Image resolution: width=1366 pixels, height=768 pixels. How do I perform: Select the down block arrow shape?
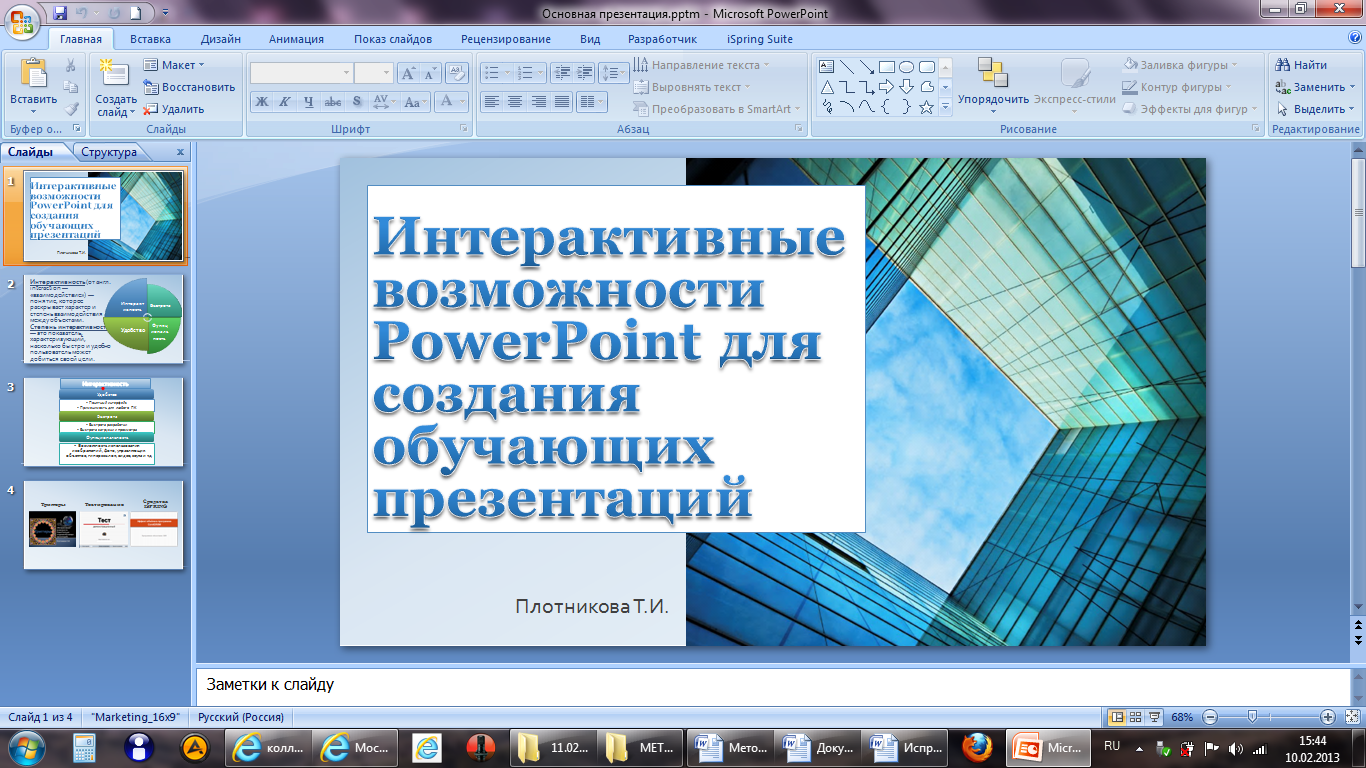click(907, 87)
